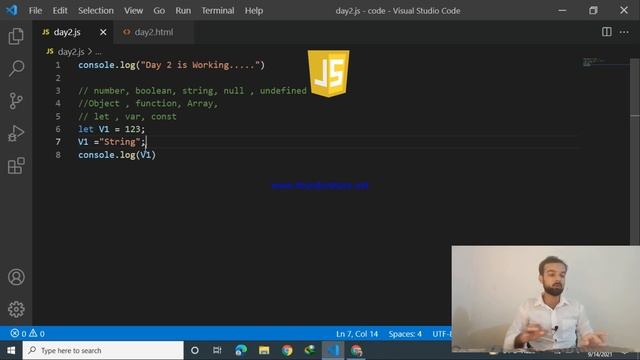This screenshot has height=360, width=640.
Task: Open the Accounts menu icon
Action: click(x=16, y=277)
